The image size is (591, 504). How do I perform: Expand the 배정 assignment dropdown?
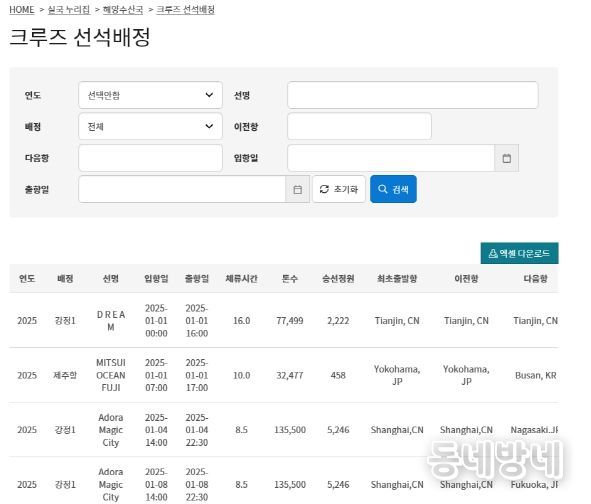(150, 126)
